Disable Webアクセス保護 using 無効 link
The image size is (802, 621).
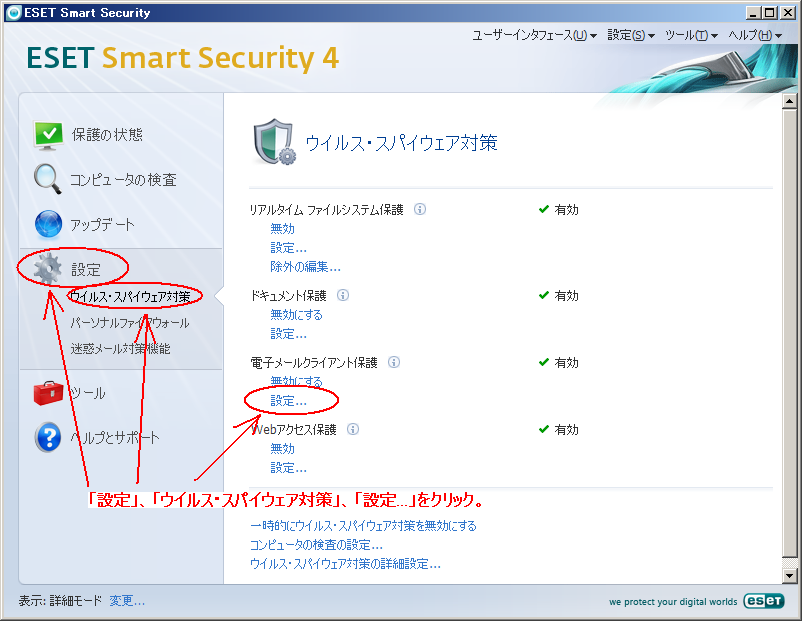click(x=282, y=449)
